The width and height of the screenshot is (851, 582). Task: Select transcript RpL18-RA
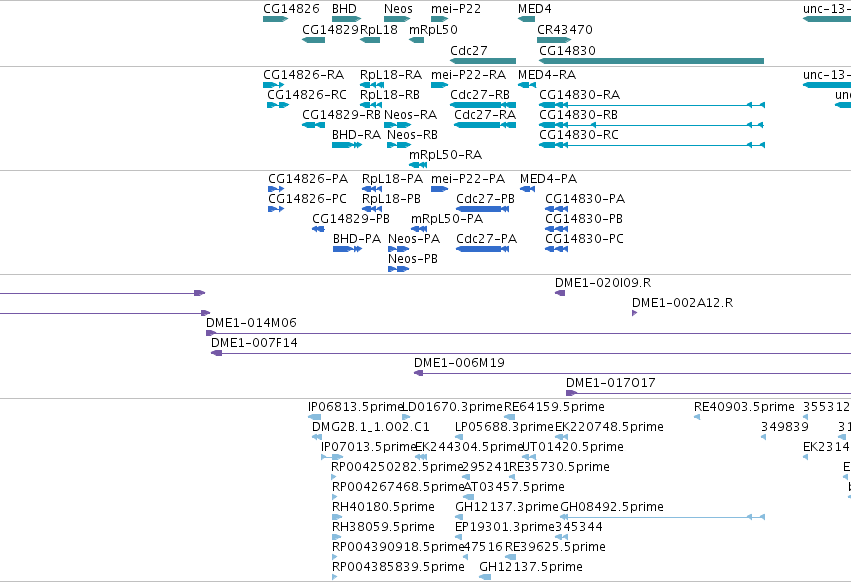(391, 74)
